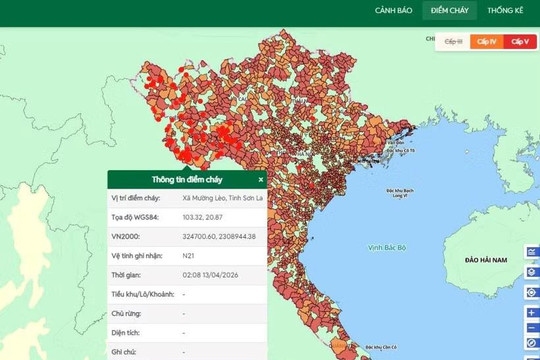This screenshot has width=540, height=360.
Task: Toggle the orange Cấp IV level filter
Action: tap(487, 42)
